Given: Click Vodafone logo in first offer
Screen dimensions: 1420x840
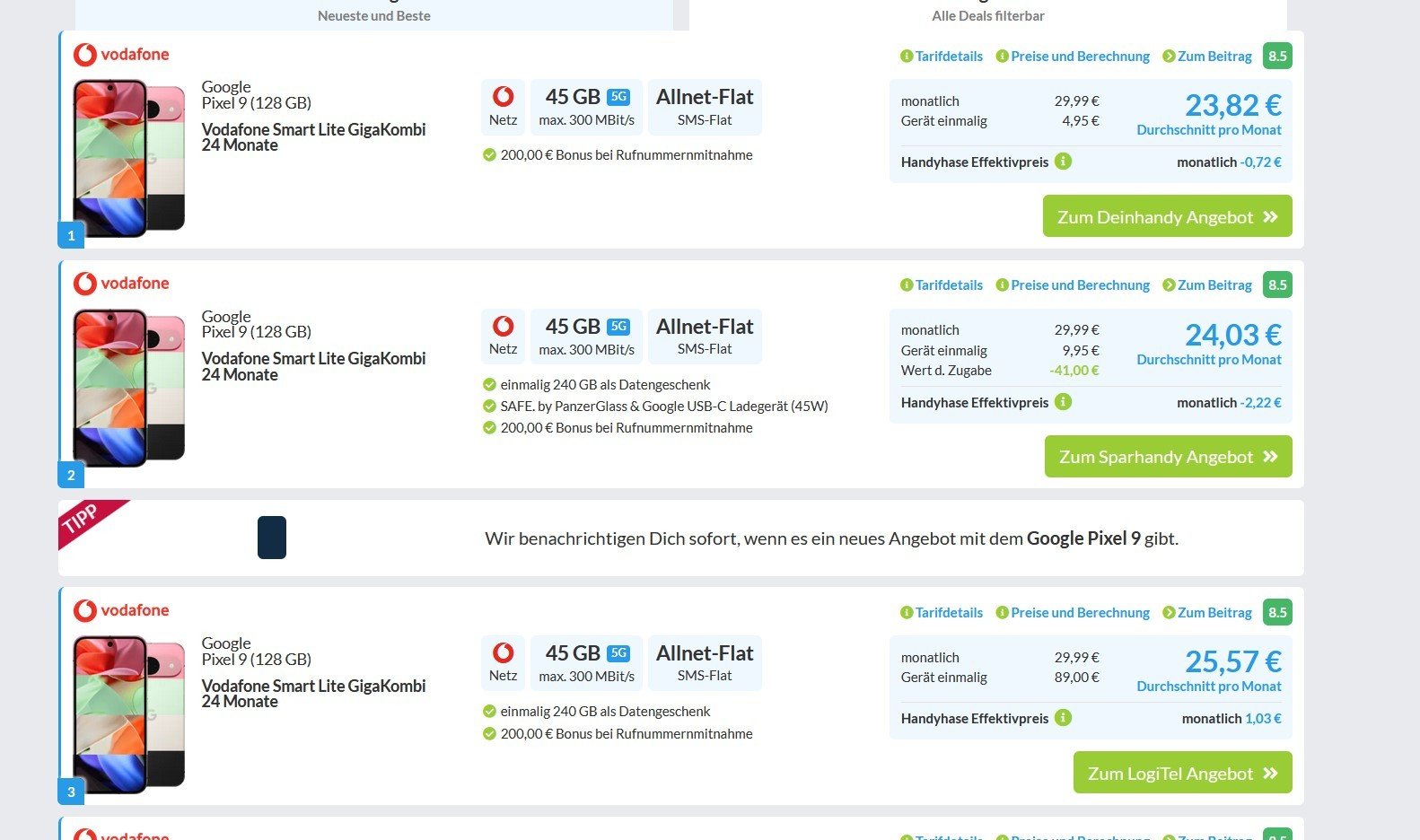Looking at the screenshot, I should 121,55.
